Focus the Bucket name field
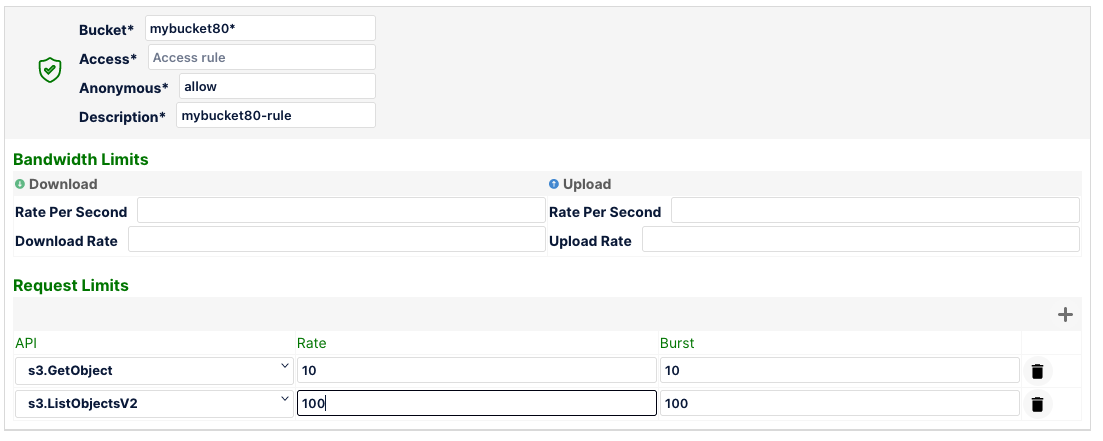This screenshot has height=441, width=1103. (260, 28)
